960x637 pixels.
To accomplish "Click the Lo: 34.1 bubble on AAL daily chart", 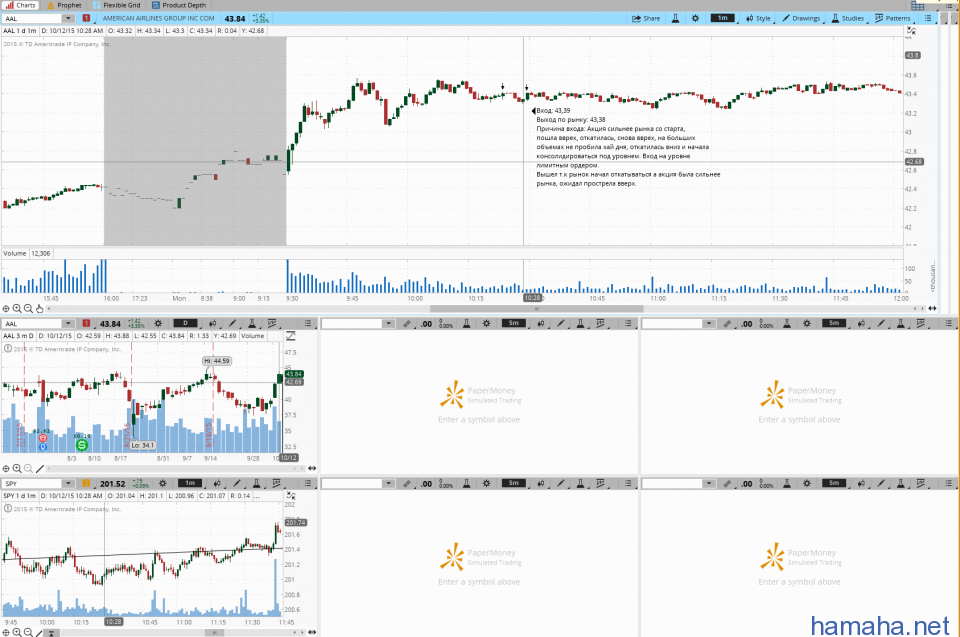I will point(143,445).
